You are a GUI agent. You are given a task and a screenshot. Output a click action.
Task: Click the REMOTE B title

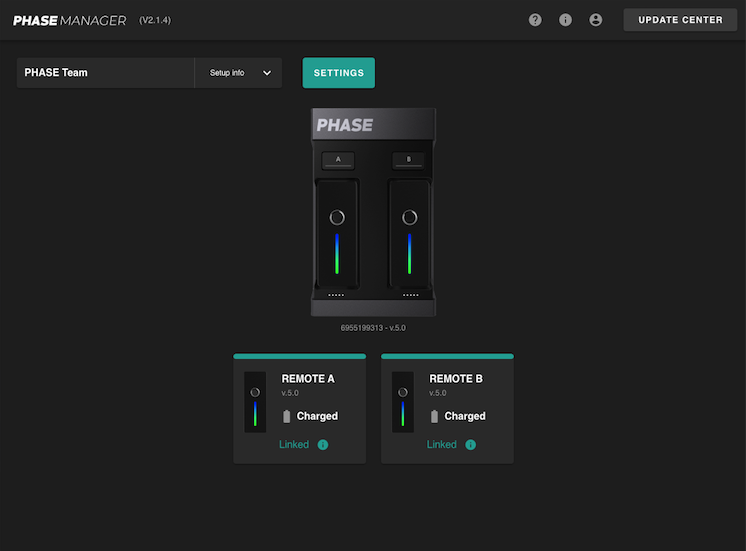456,379
